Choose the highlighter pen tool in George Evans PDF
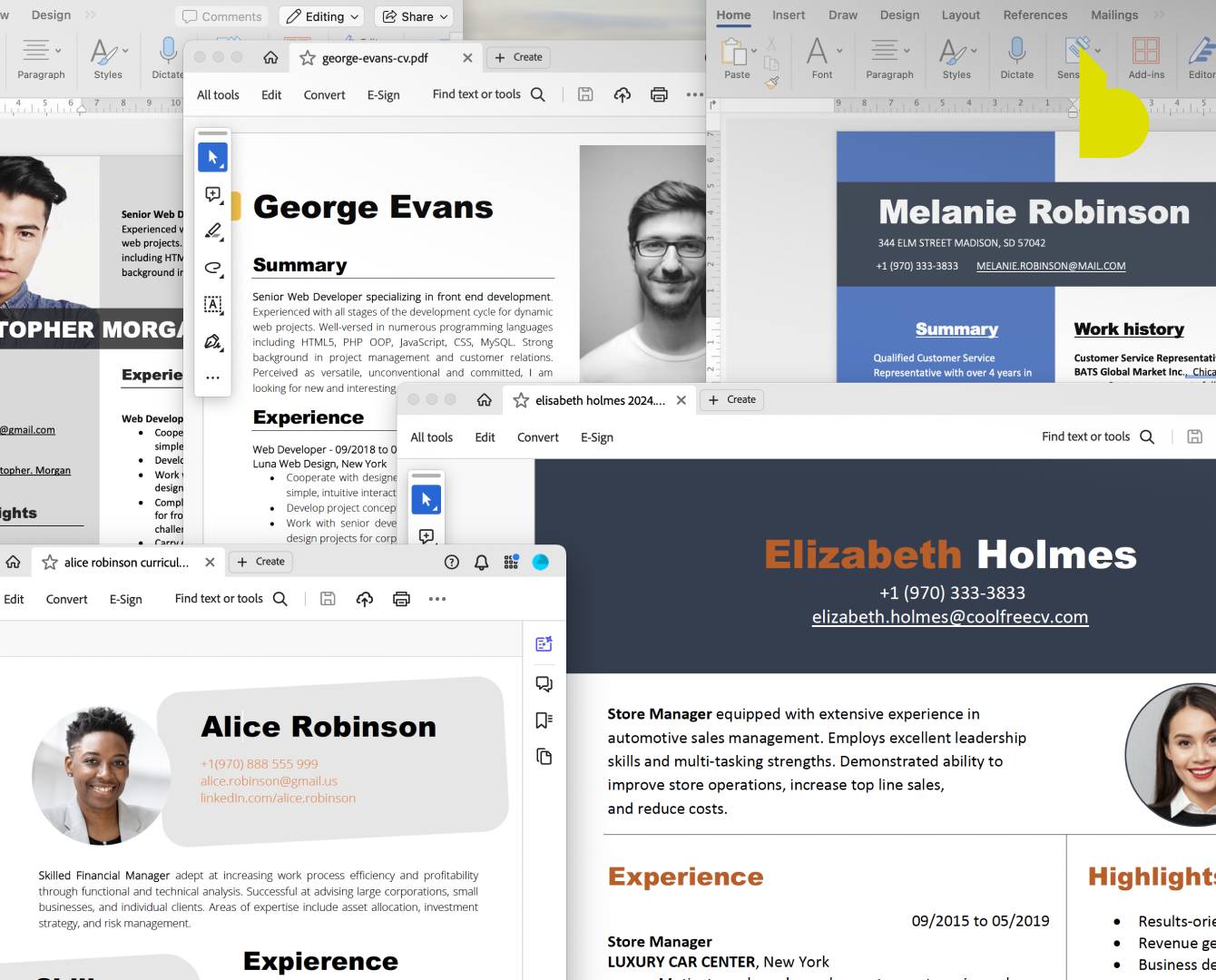Image resolution: width=1216 pixels, height=980 pixels. pos(212,231)
